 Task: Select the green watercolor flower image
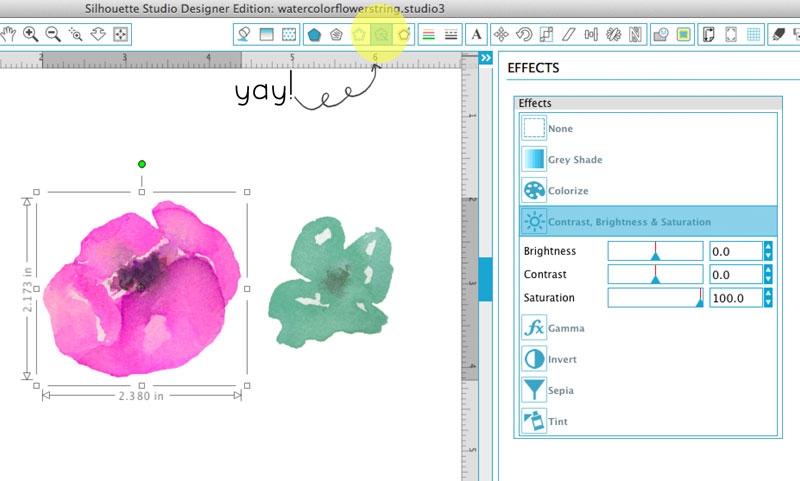332,282
